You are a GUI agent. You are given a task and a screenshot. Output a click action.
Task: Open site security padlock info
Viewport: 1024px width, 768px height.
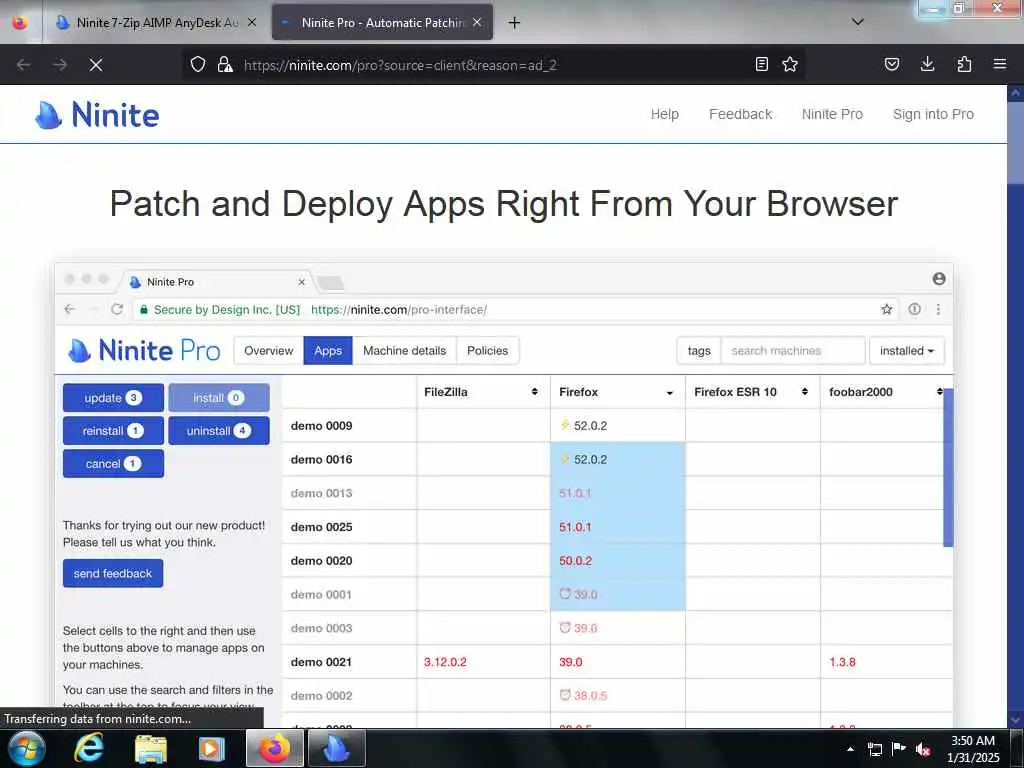pyautogui.click(x=225, y=64)
